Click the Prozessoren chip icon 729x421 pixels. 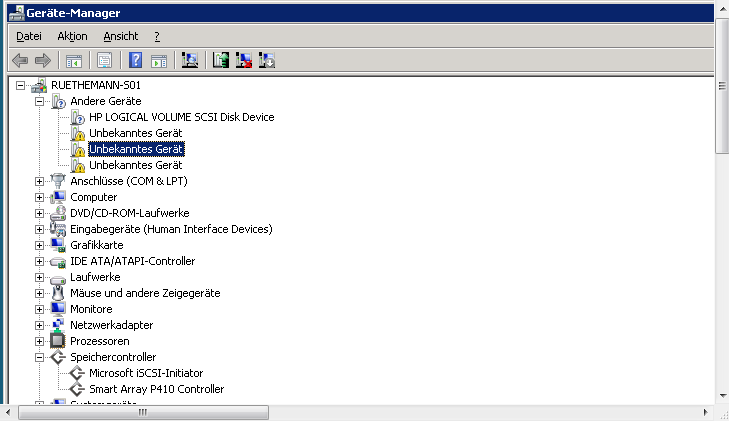click(x=58, y=342)
